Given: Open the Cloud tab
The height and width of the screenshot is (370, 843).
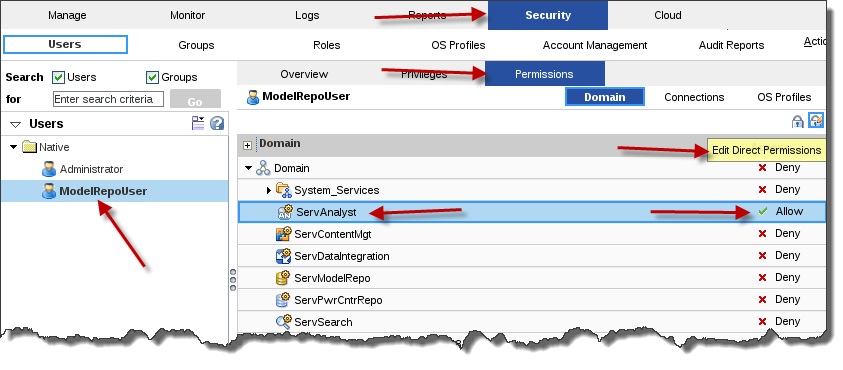Looking at the screenshot, I should tap(668, 15).
